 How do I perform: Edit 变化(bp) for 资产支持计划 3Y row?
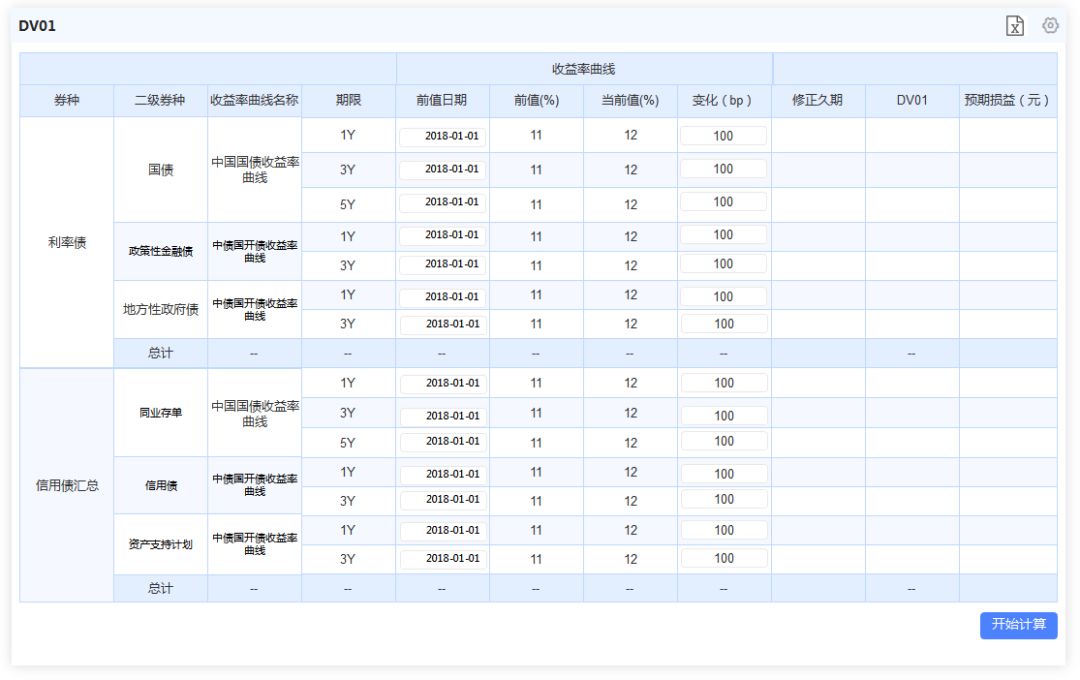pyautogui.click(x=724, y=559)
